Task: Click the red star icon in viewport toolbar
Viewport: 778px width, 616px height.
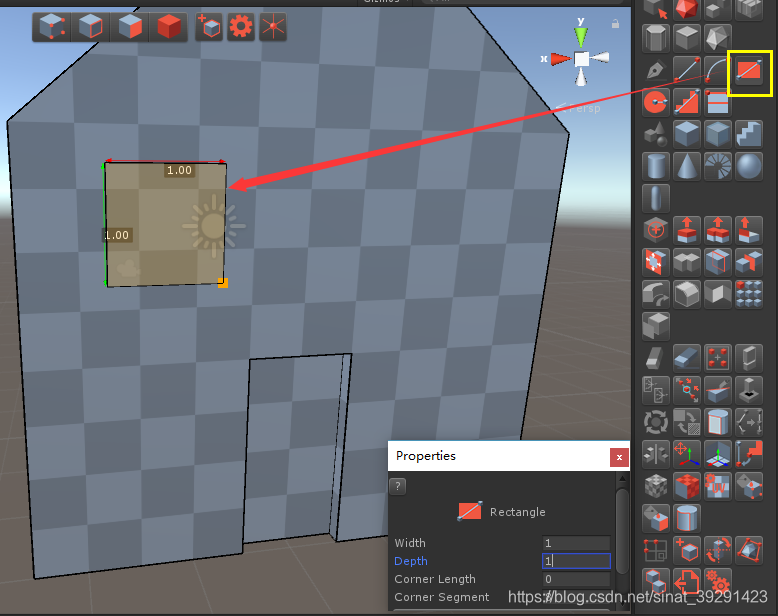Action: pyautogui.click(x=273, y=27)
